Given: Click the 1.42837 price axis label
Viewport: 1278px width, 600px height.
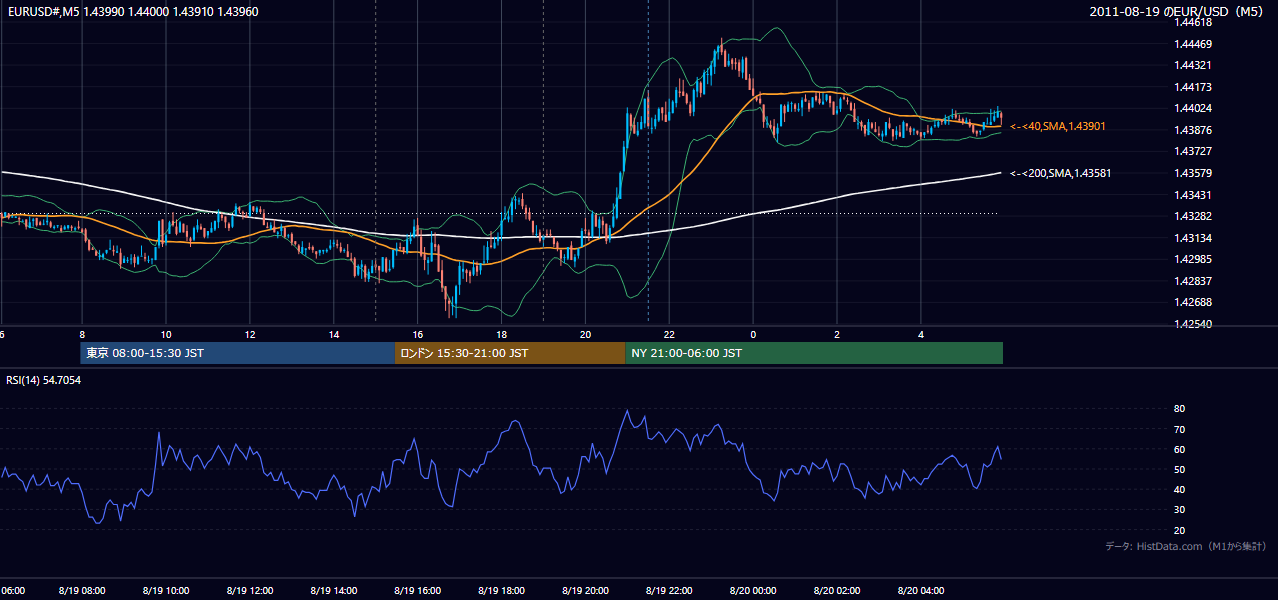Looking at the screenshot, I should tap(1193, 281).
